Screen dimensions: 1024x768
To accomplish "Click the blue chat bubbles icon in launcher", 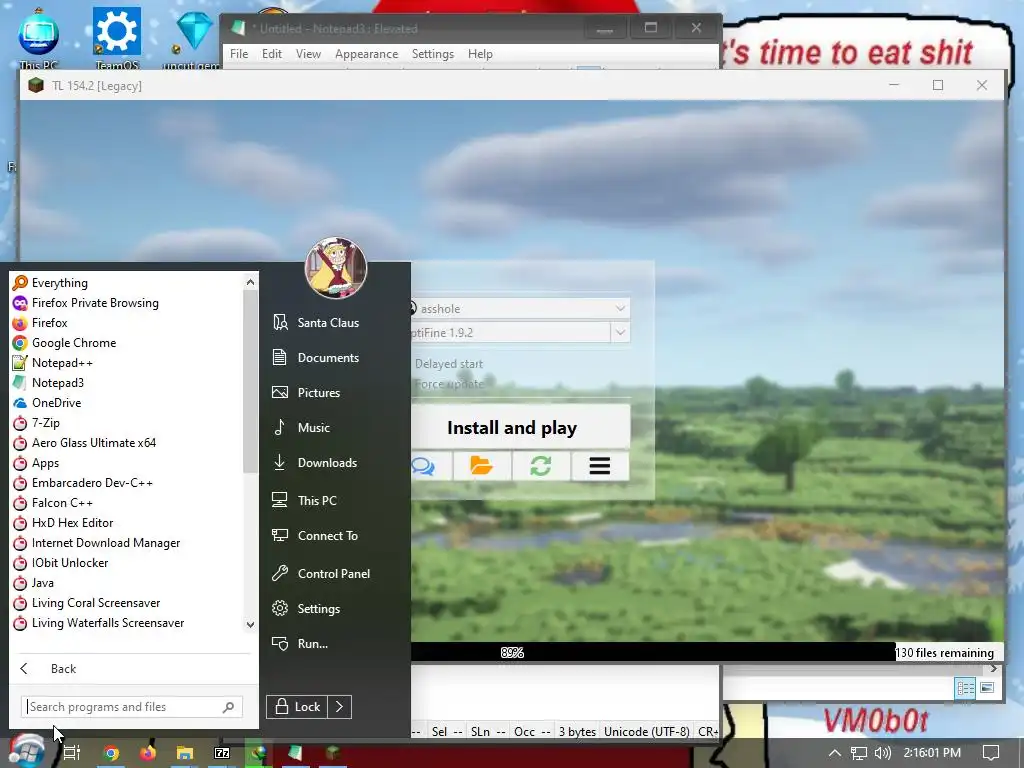I will point(424,466).
